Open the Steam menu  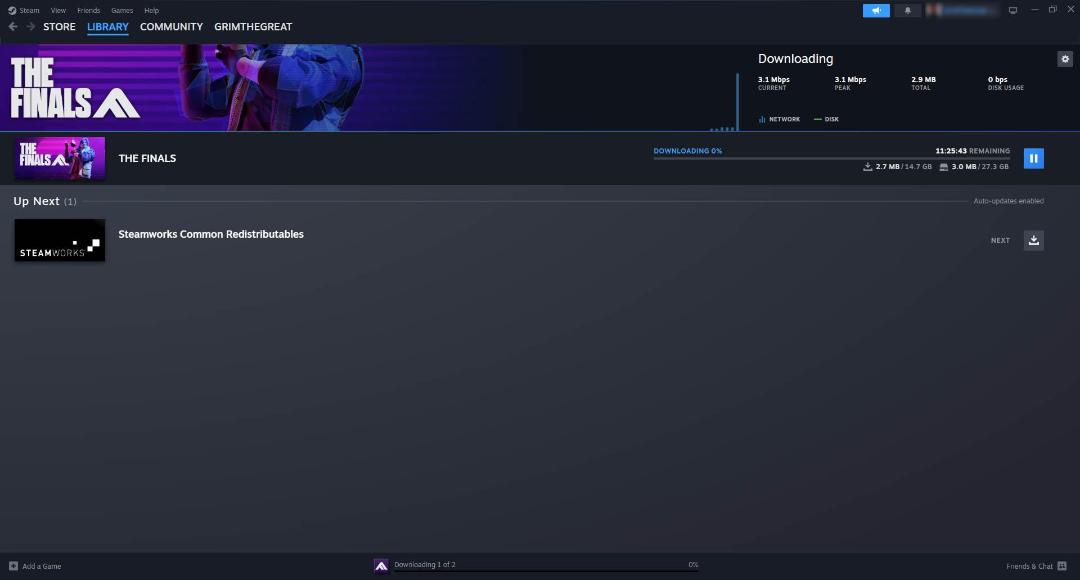[29, 10]
